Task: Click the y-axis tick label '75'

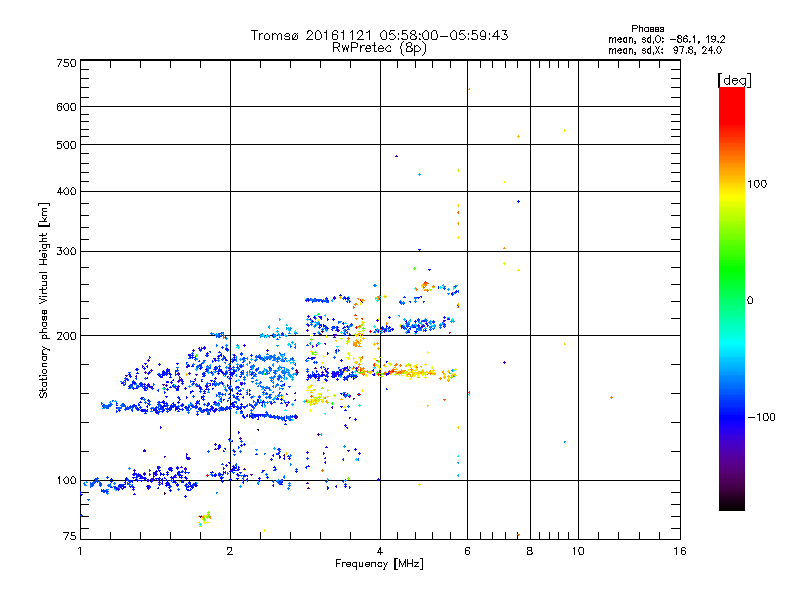Action: coord(69,536)
